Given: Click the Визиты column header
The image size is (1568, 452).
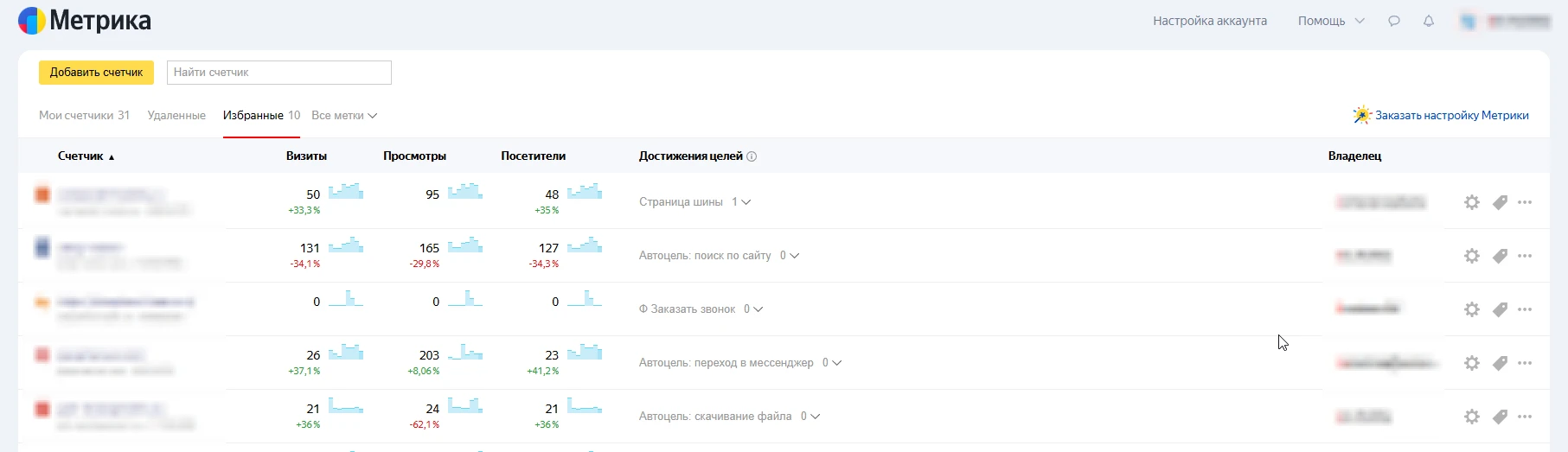Looking at the screenshot, I should click(306, 156).
